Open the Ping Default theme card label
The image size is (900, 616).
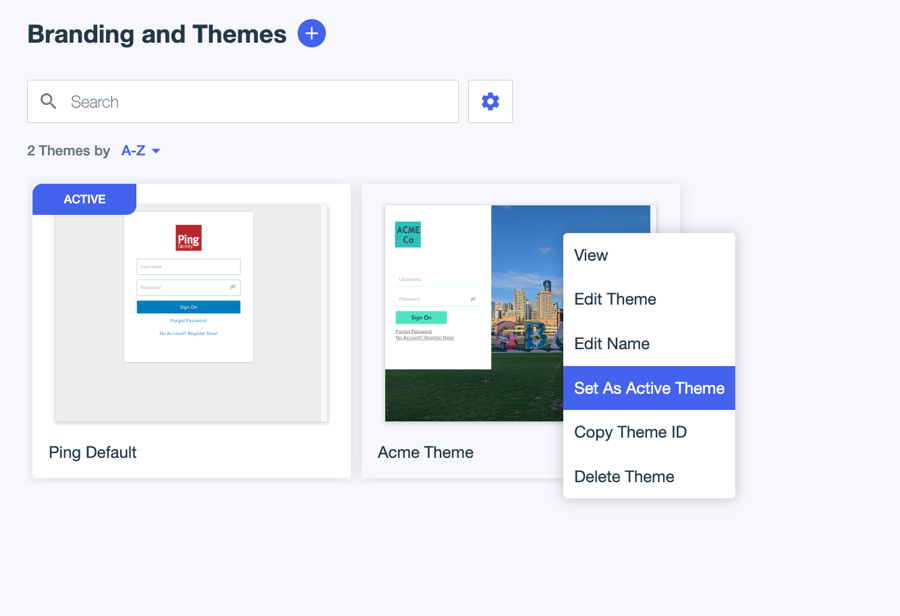(93, 452)
